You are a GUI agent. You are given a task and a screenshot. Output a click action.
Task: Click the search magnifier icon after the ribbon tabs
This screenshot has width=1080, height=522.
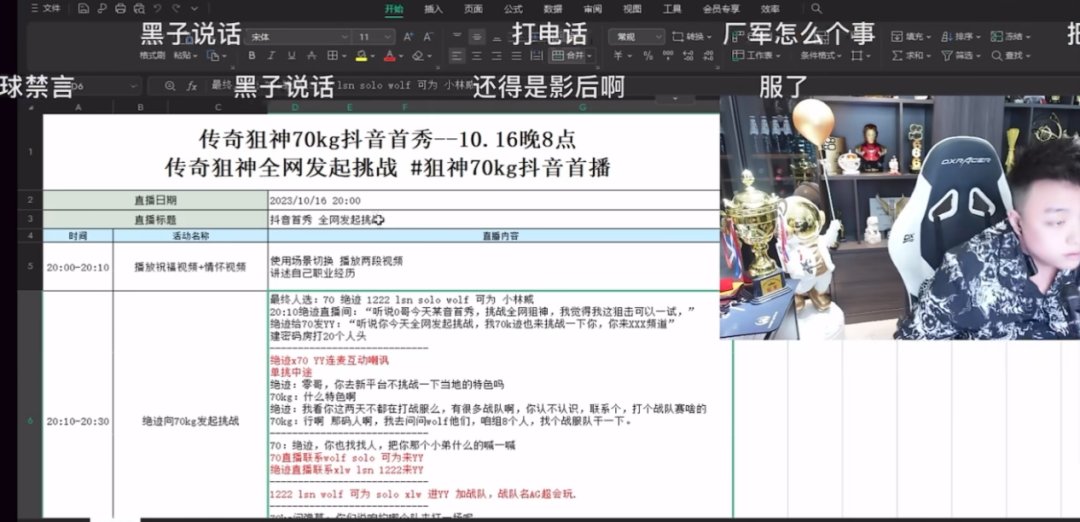pos(817,9)
